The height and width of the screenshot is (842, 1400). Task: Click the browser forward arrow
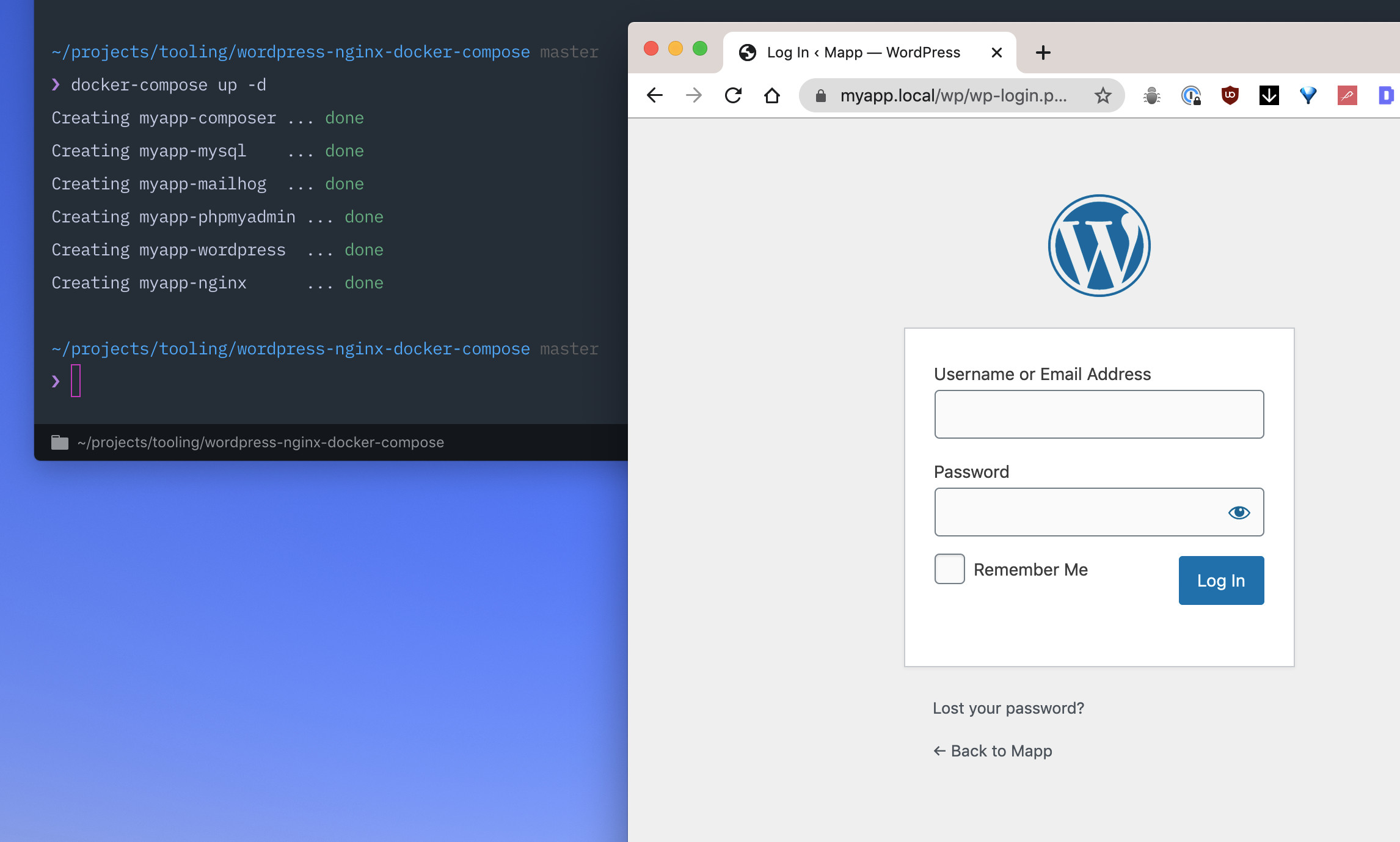coord(694,95)
